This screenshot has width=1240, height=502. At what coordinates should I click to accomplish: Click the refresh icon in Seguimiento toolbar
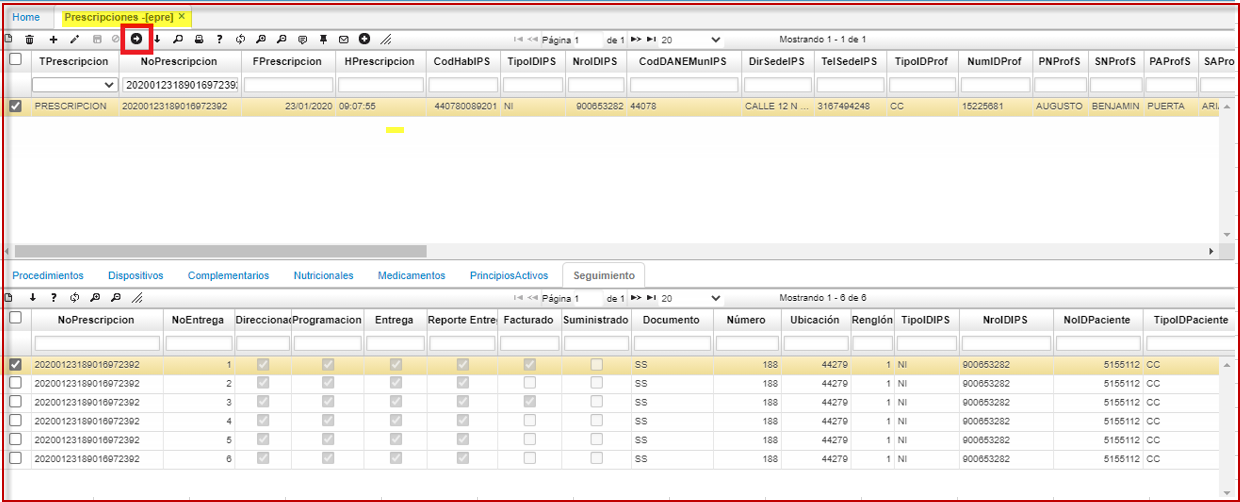click(74, 298)
